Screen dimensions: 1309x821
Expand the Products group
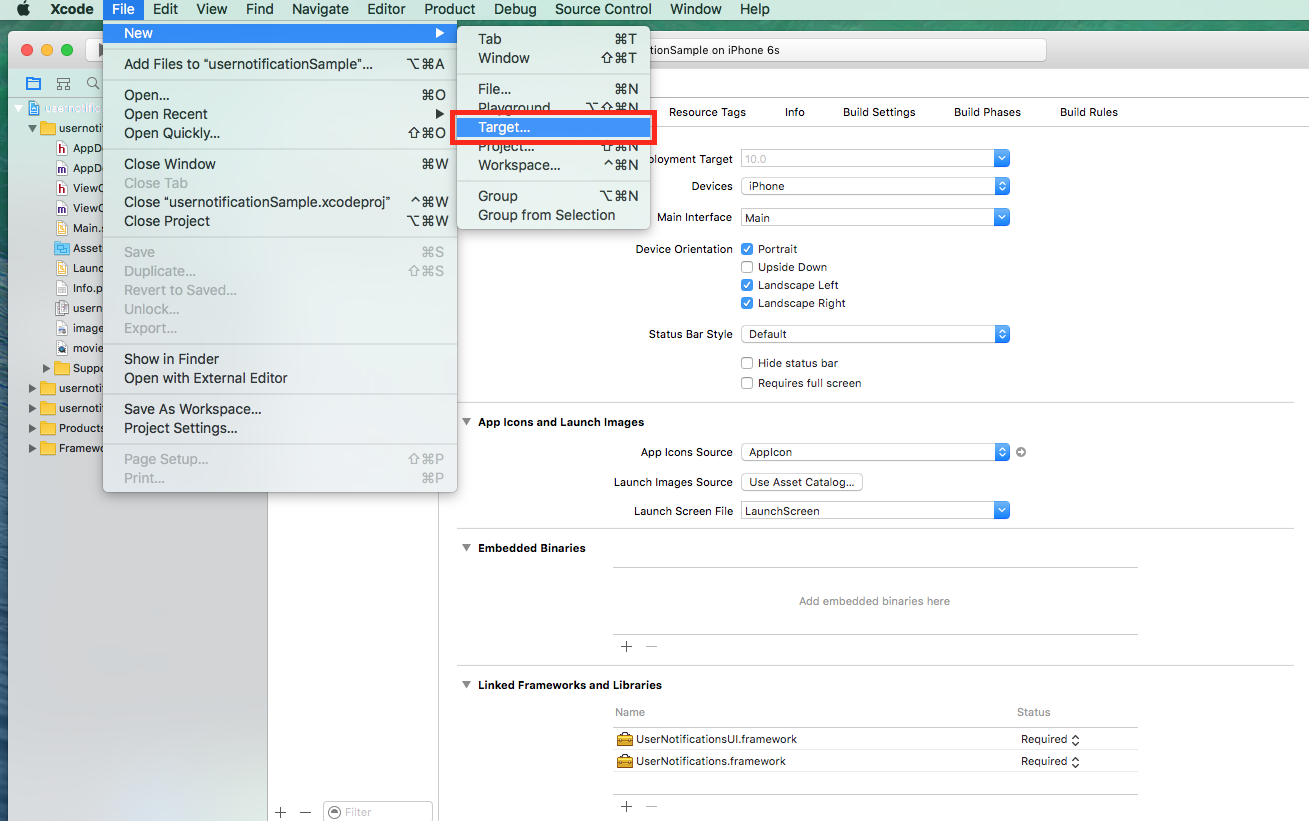pos(32,428)
